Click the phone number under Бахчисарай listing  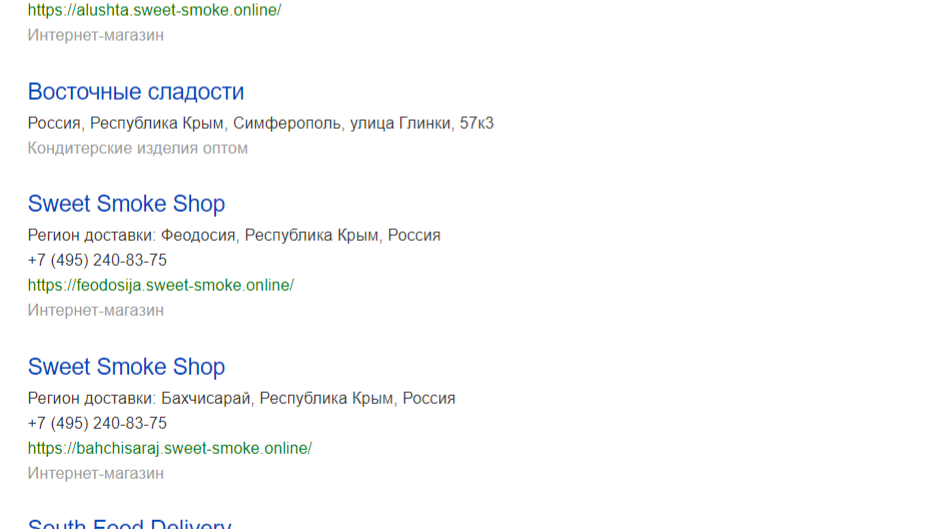click(97, 424)
